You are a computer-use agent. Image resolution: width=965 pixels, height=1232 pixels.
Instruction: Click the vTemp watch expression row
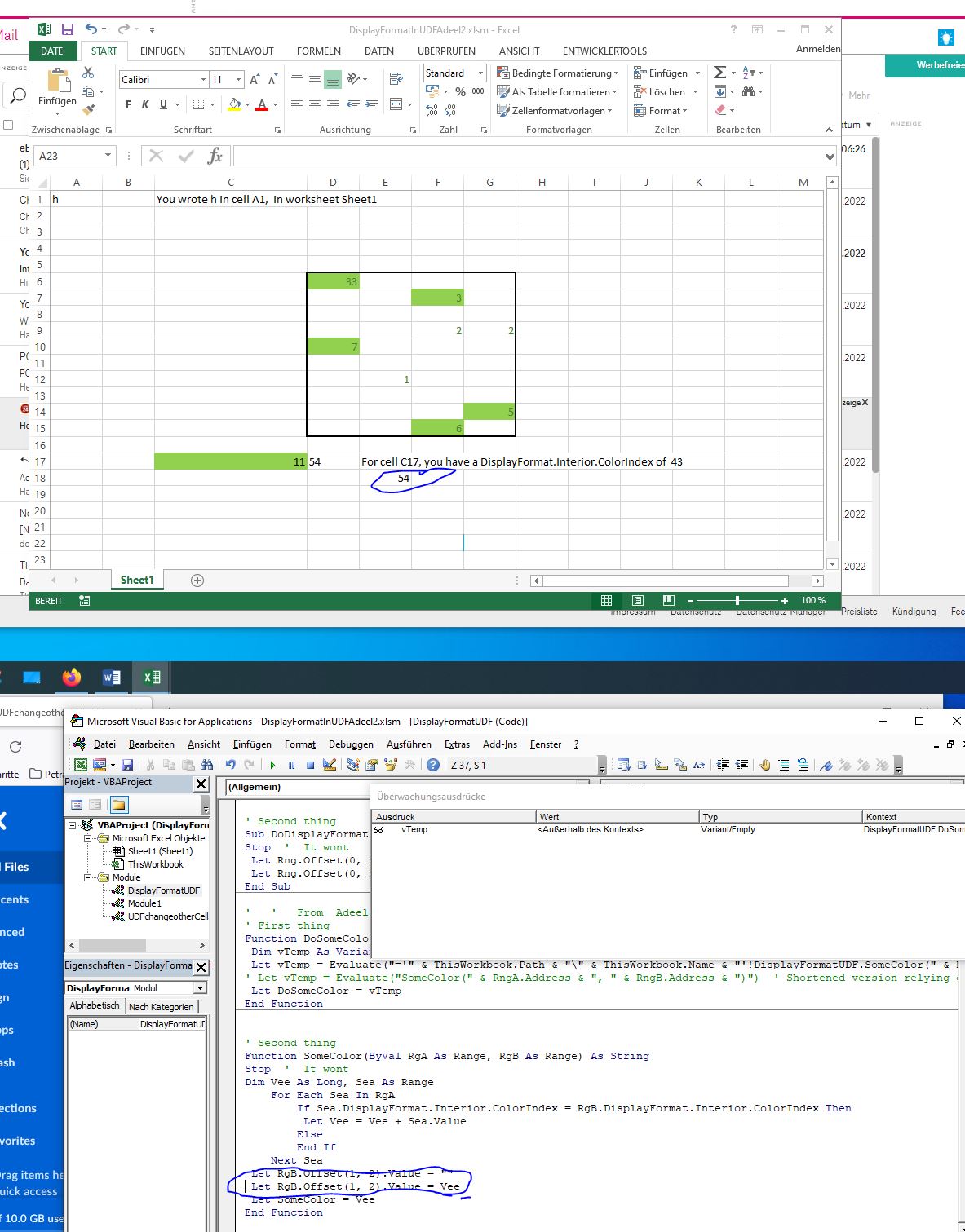coord(668,829)
